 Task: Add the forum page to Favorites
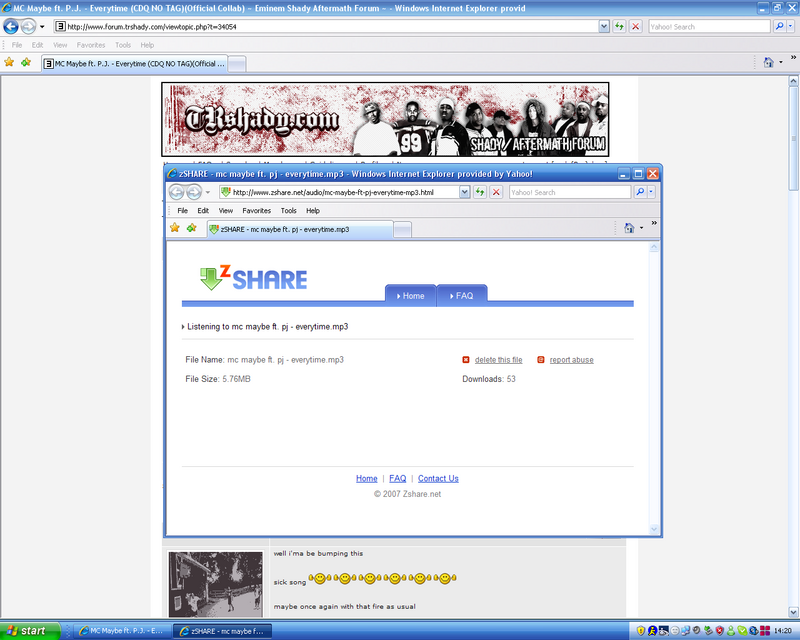[x=26, y=62]
